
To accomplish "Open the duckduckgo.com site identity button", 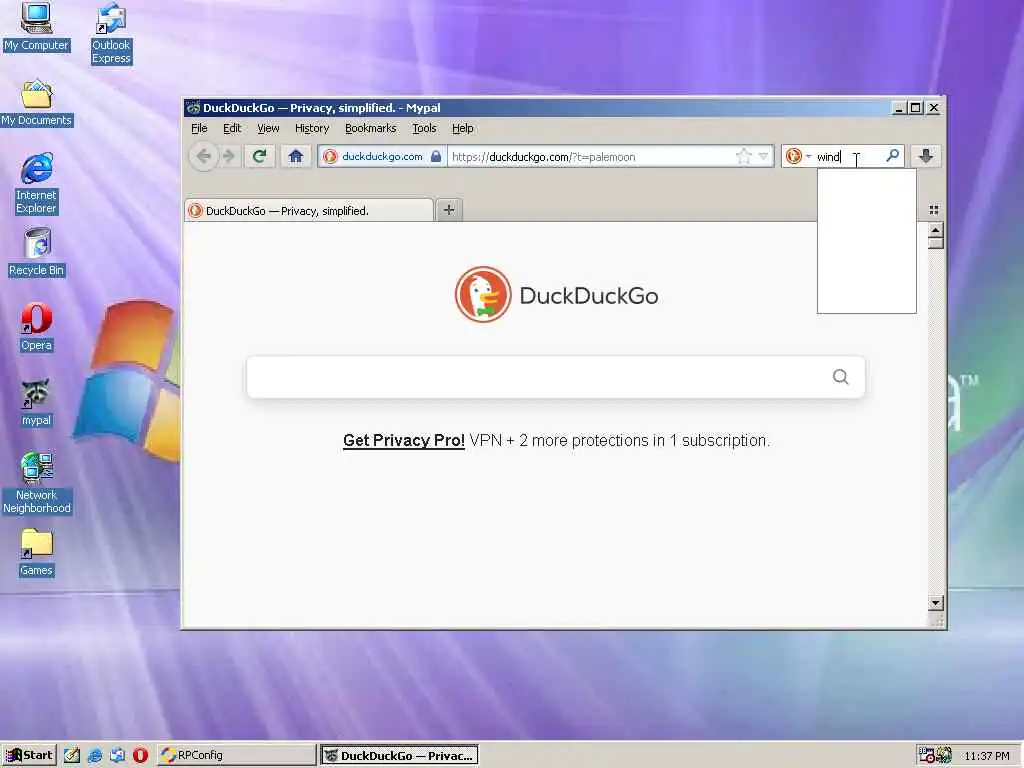I will [x=382, y=156].
